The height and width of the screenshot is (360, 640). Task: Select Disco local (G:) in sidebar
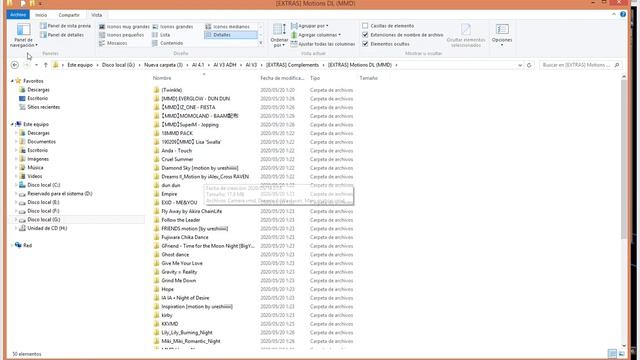44,220
